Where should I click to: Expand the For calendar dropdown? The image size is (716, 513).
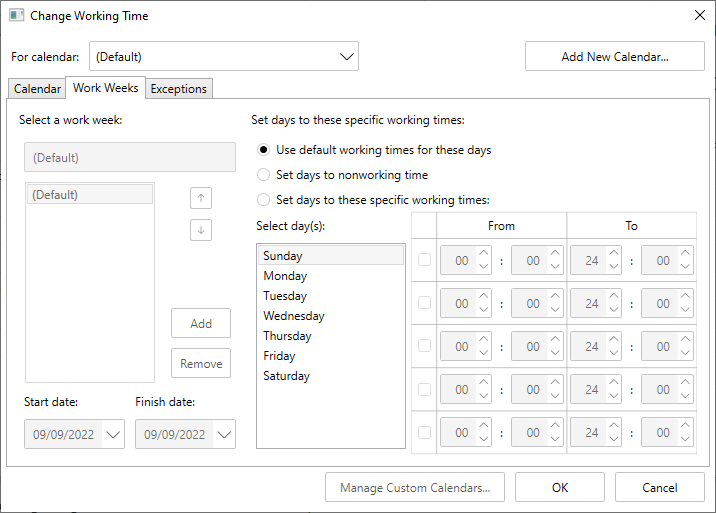click(x=347, y=57)
